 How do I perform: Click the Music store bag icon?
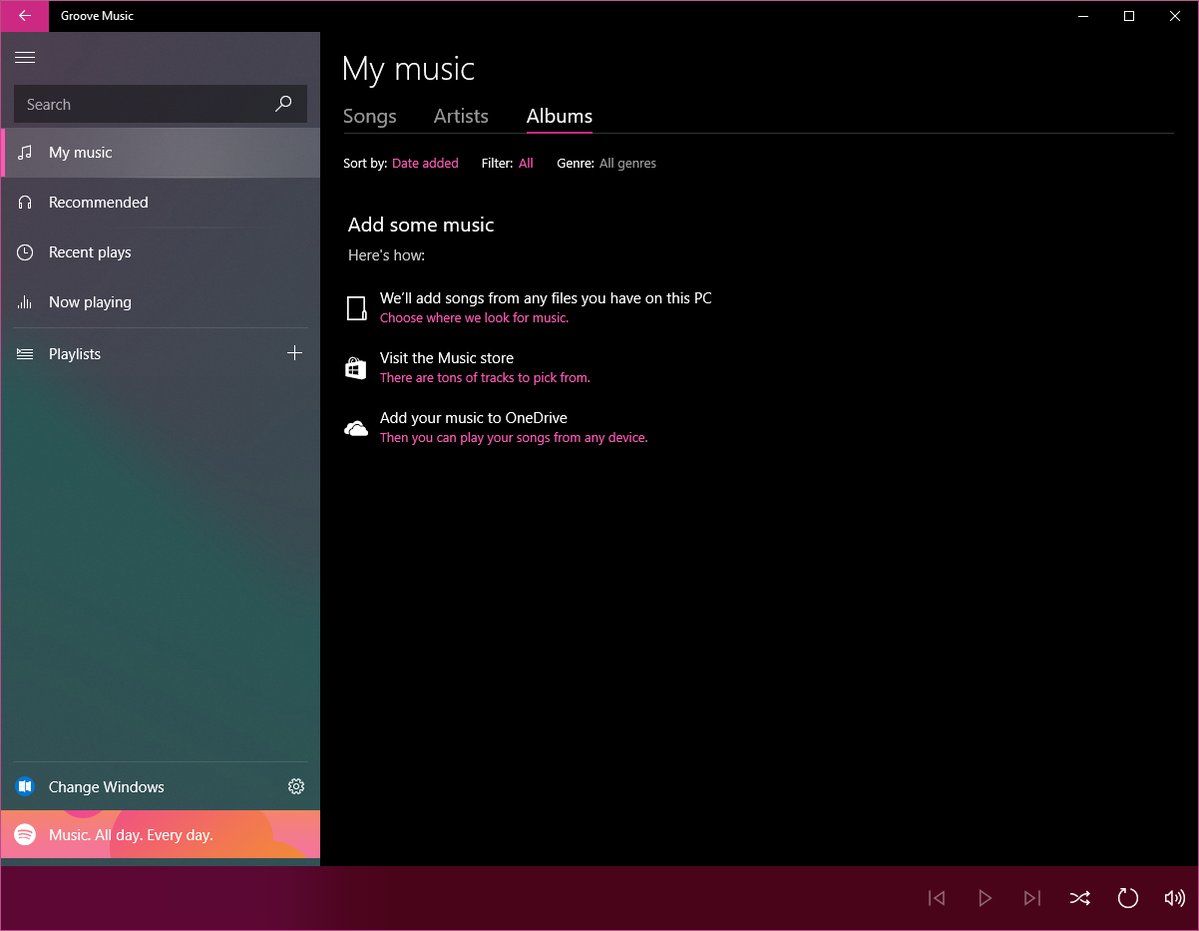[356, 368]
